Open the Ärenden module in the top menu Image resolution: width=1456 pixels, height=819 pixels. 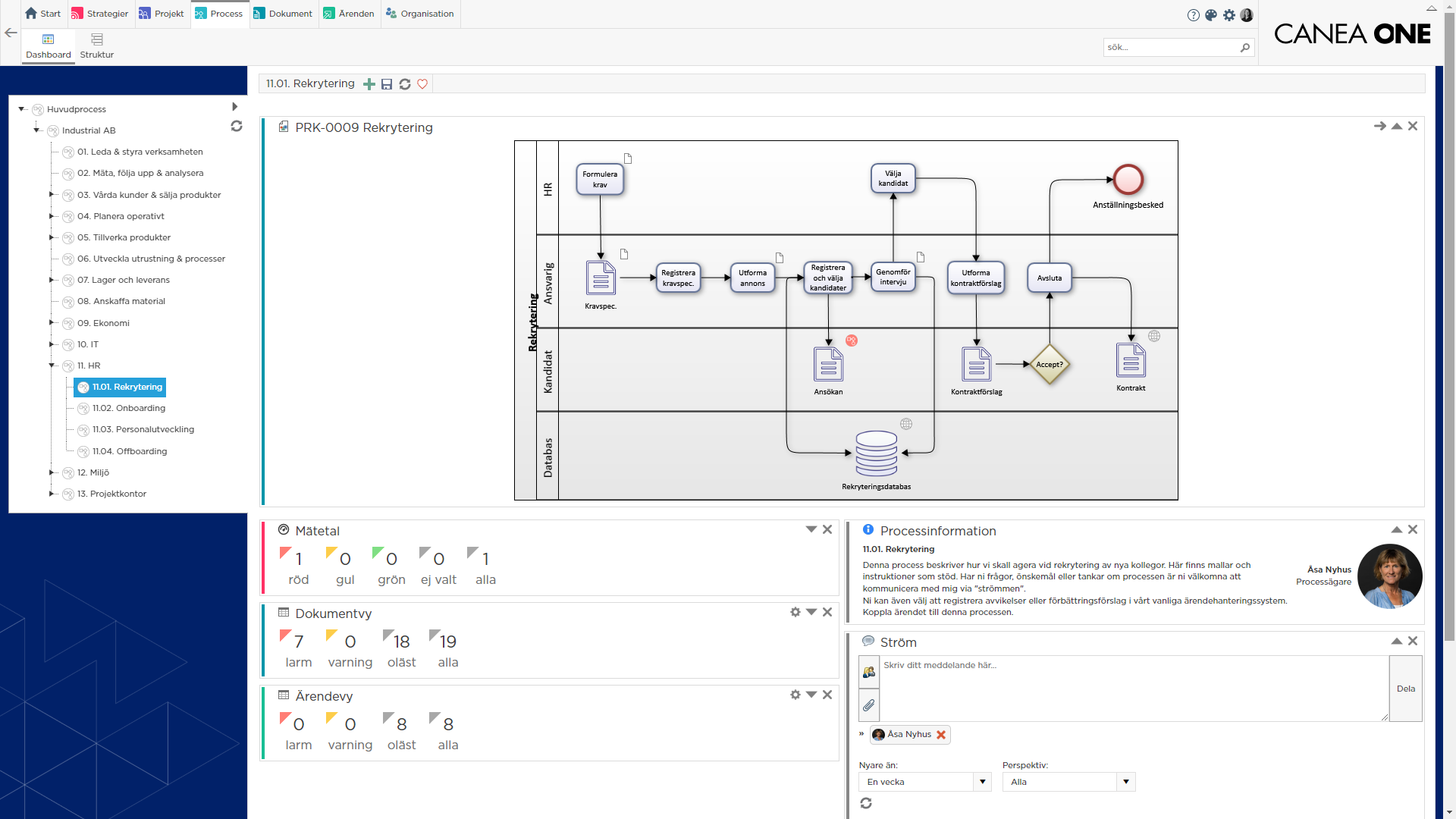coord(348,14)
